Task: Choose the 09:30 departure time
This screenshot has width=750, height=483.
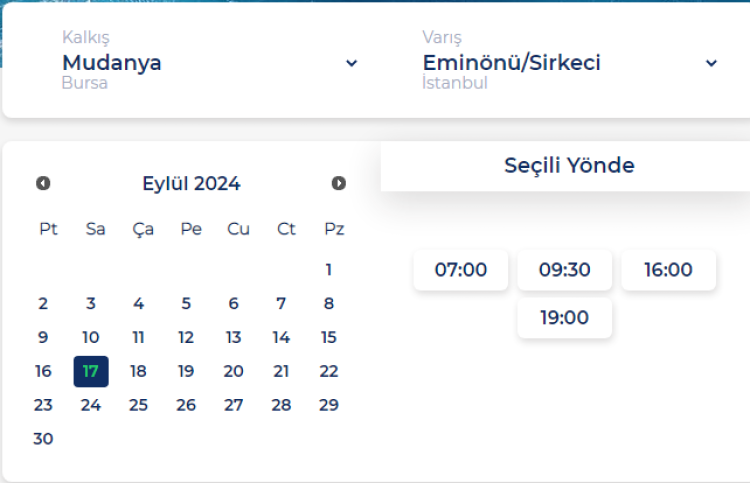Action: [x=565, y=270]
